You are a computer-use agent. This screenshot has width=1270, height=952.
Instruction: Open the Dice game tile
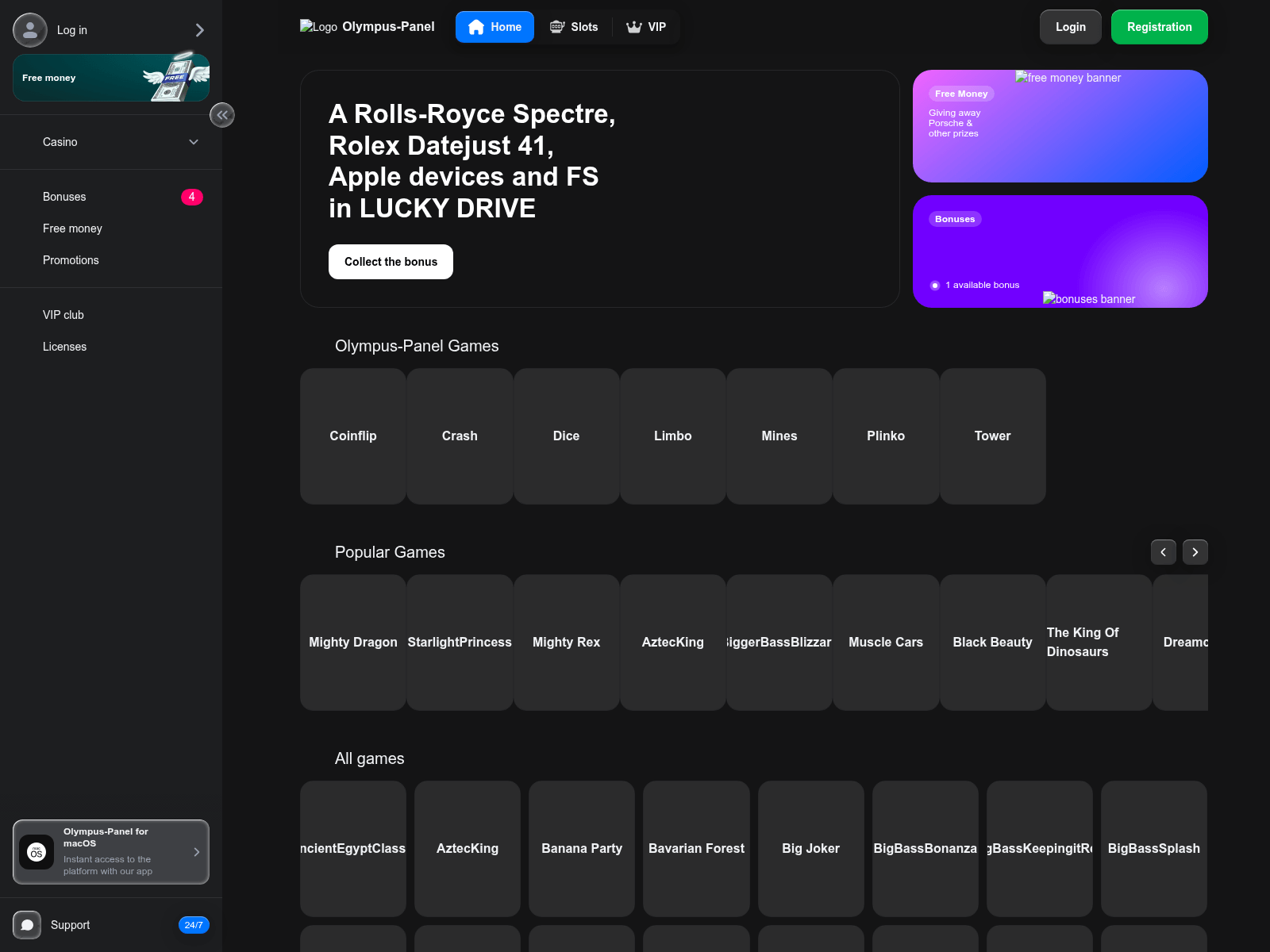pyautogui.click(x=567, y=436)
